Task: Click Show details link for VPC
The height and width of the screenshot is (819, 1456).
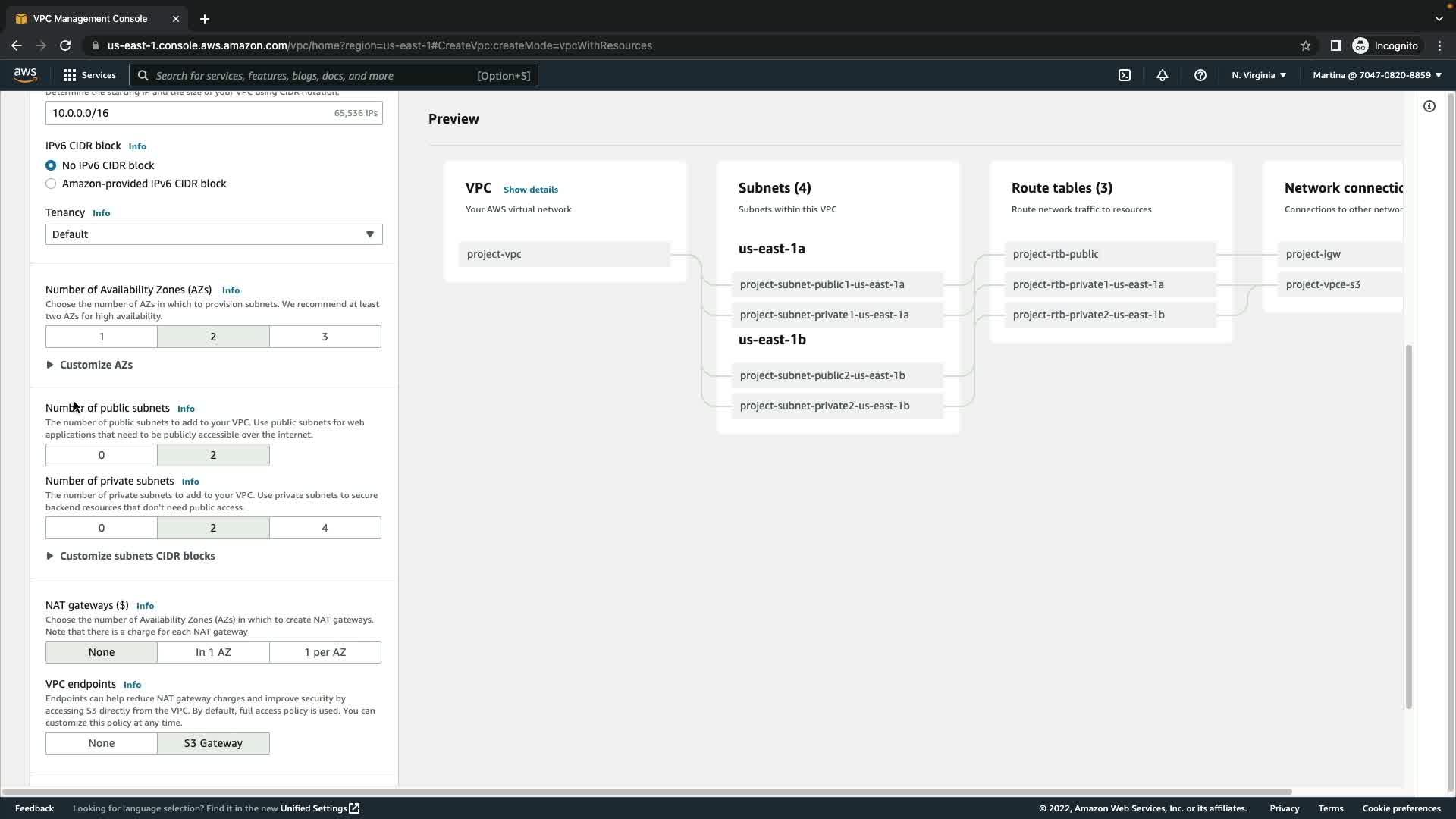Action: point(530,190)
